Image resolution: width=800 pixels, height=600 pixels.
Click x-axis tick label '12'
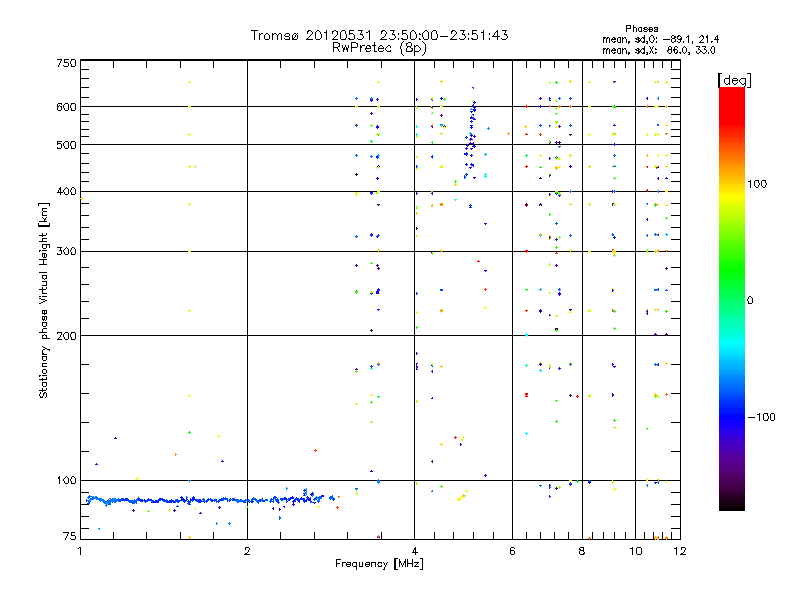680,551
